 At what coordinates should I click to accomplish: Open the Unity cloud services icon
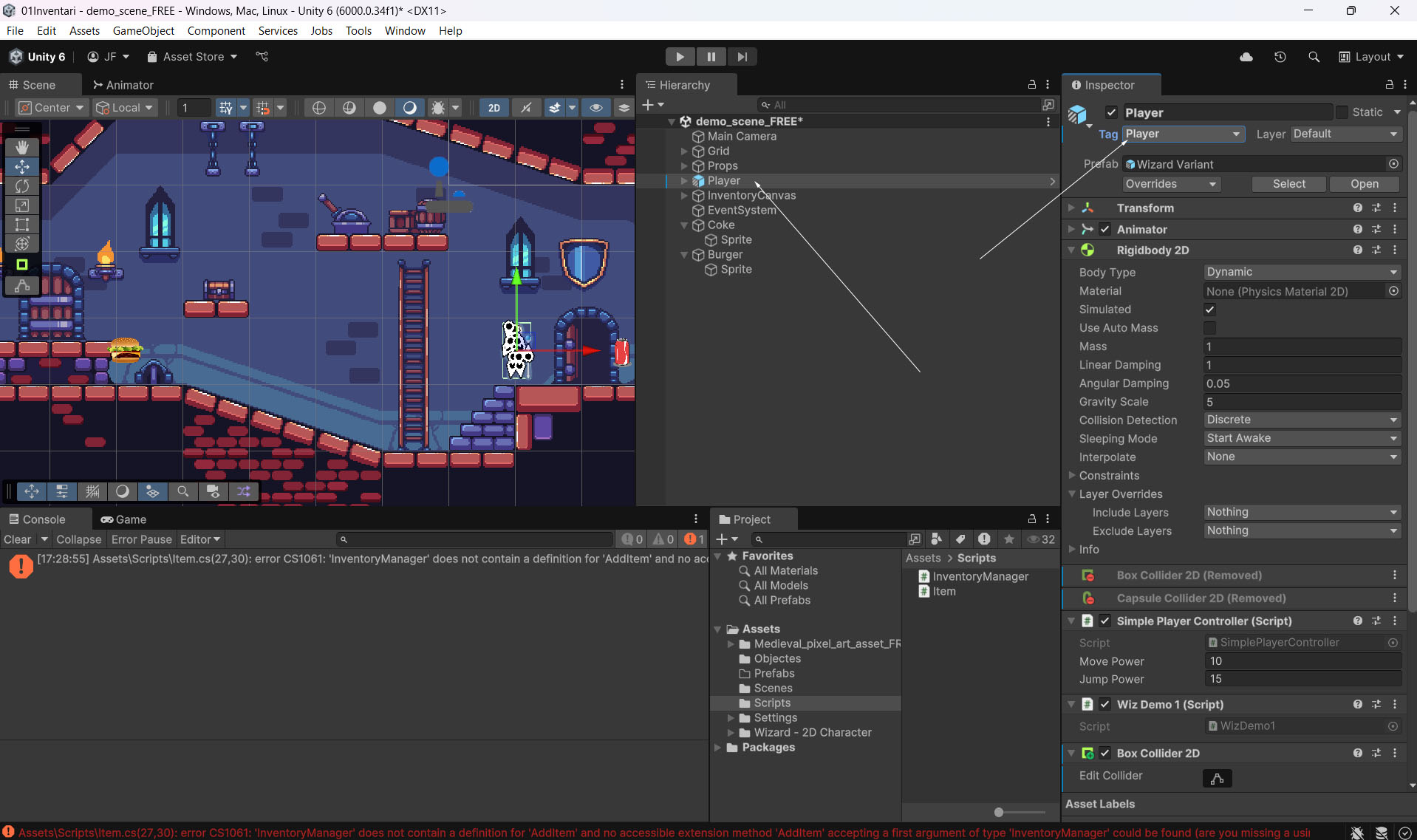pyautogui.click(x=1246, y=57)
